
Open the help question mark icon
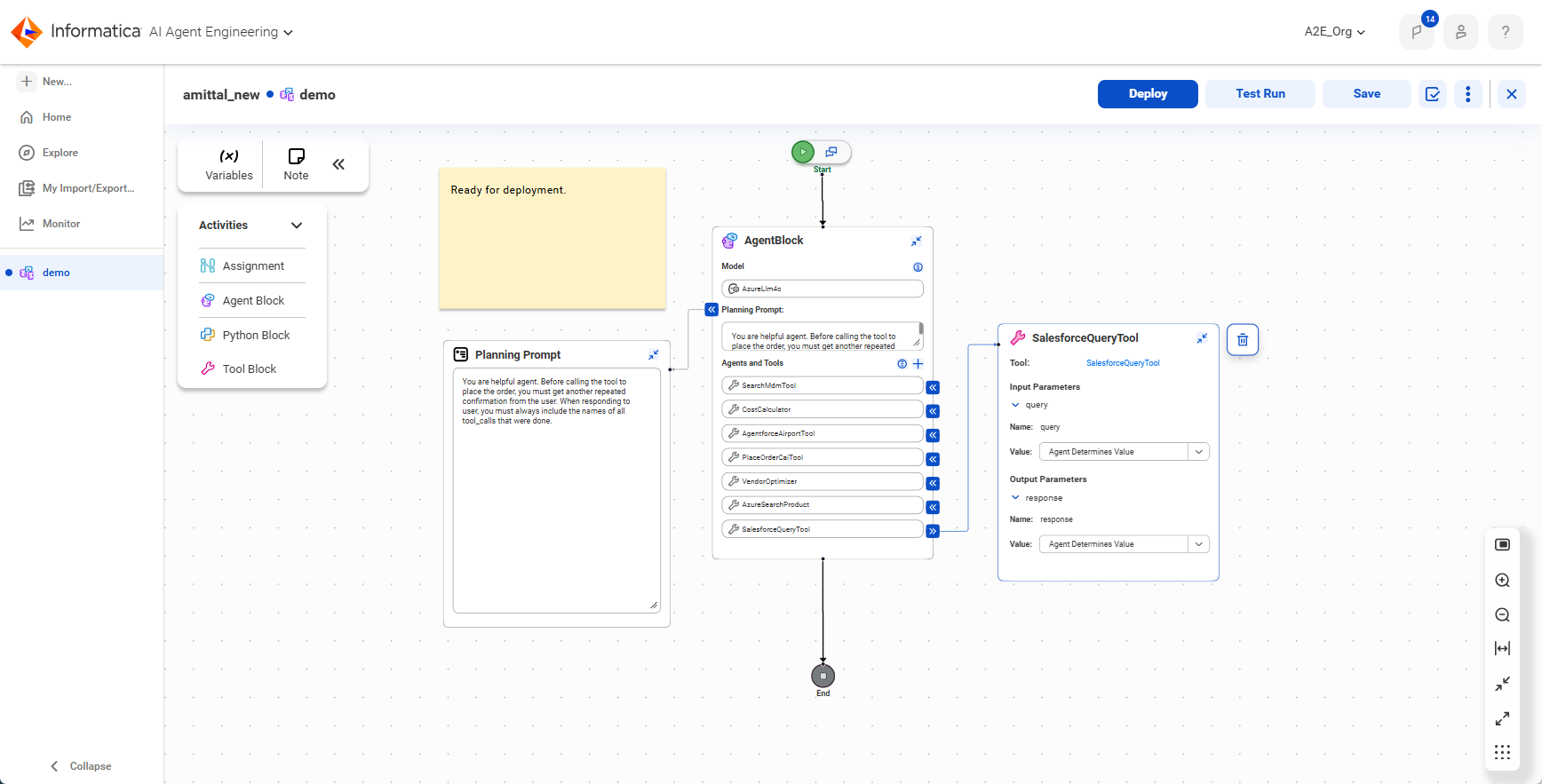pos(1506,32)
